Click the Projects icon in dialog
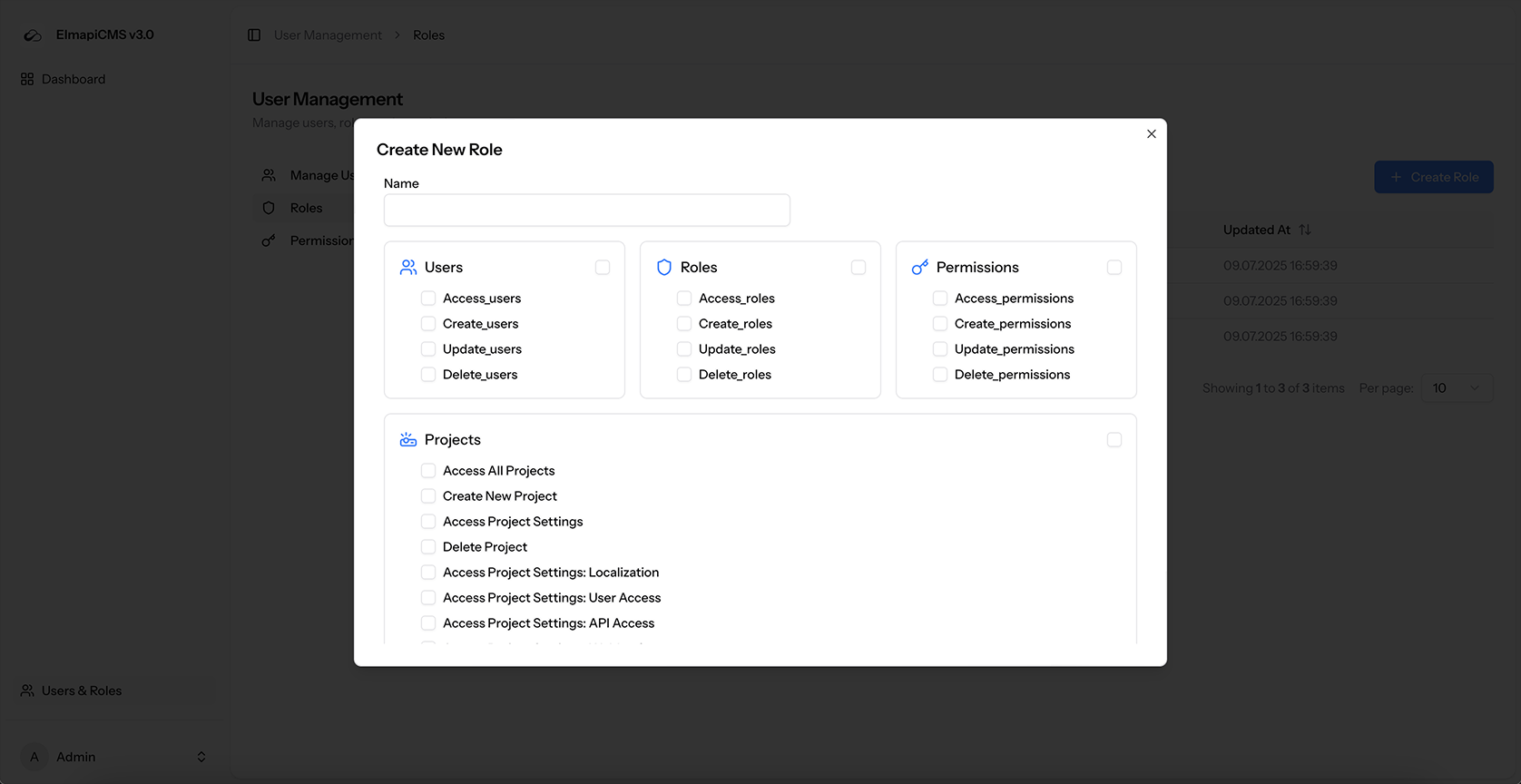Viewport: 1521px width, 784px height. (x=408, y=440)
